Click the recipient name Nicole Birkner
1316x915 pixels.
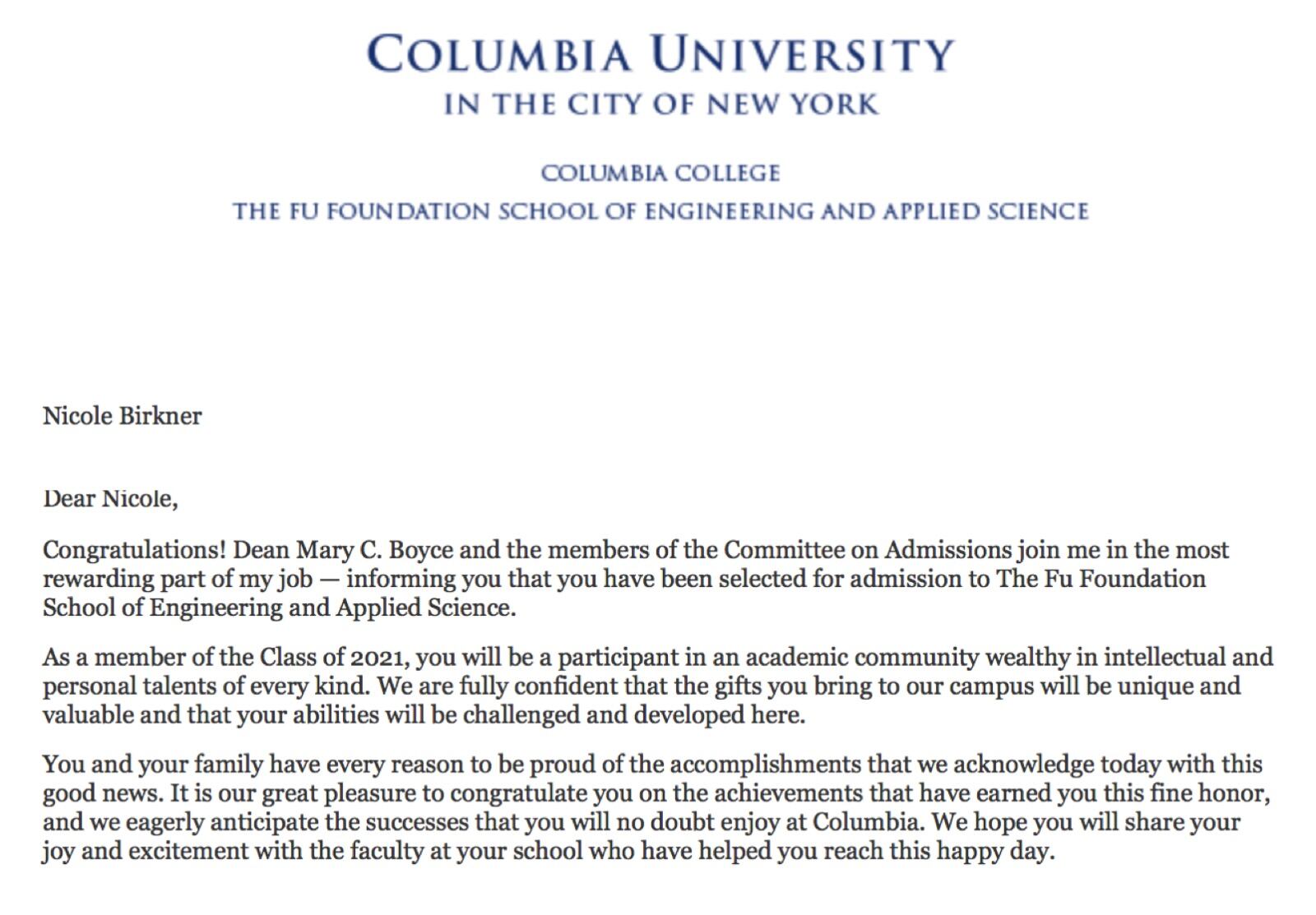(x=123, y=416)
